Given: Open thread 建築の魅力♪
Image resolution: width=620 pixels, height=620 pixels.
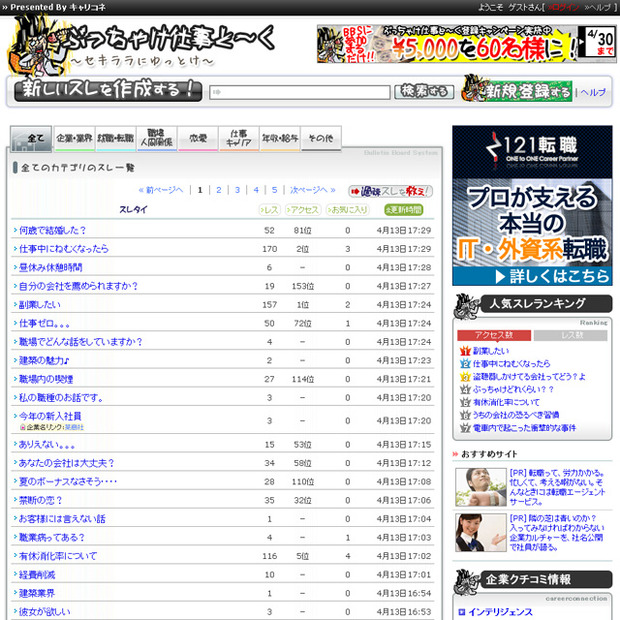Looking at the screenshot, I should (44, 361).
